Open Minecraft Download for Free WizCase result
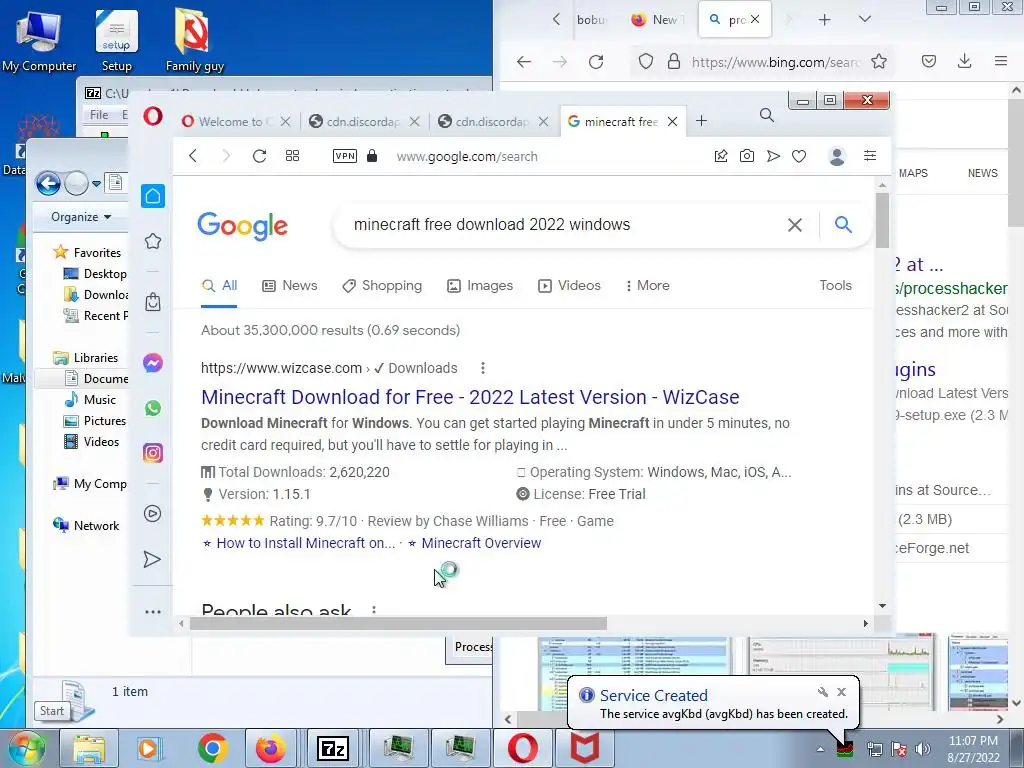Screen dimensions: 1024x768 pos(470,397)
